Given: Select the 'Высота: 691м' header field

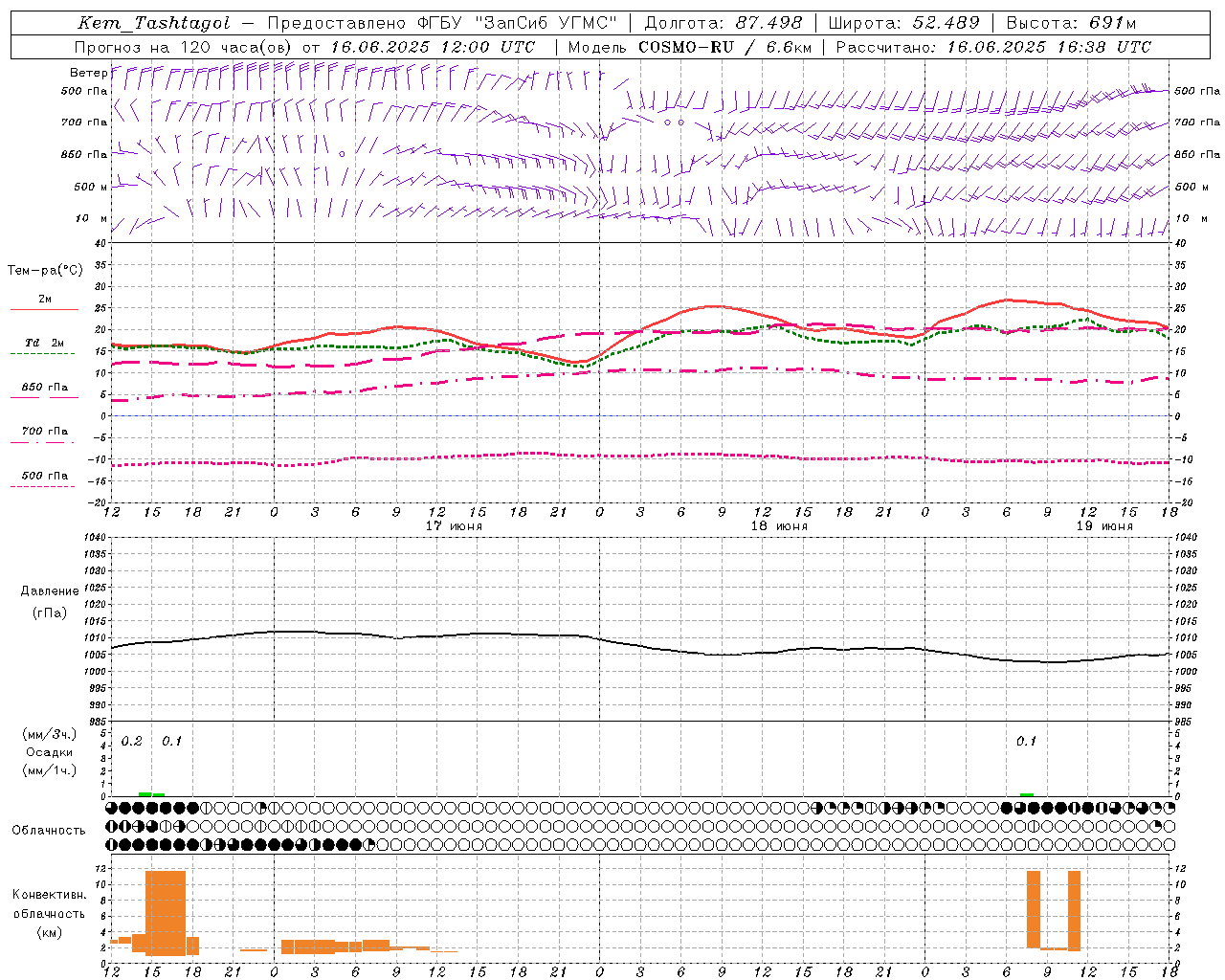Looking at the screenshot, I should [1071, 23].
